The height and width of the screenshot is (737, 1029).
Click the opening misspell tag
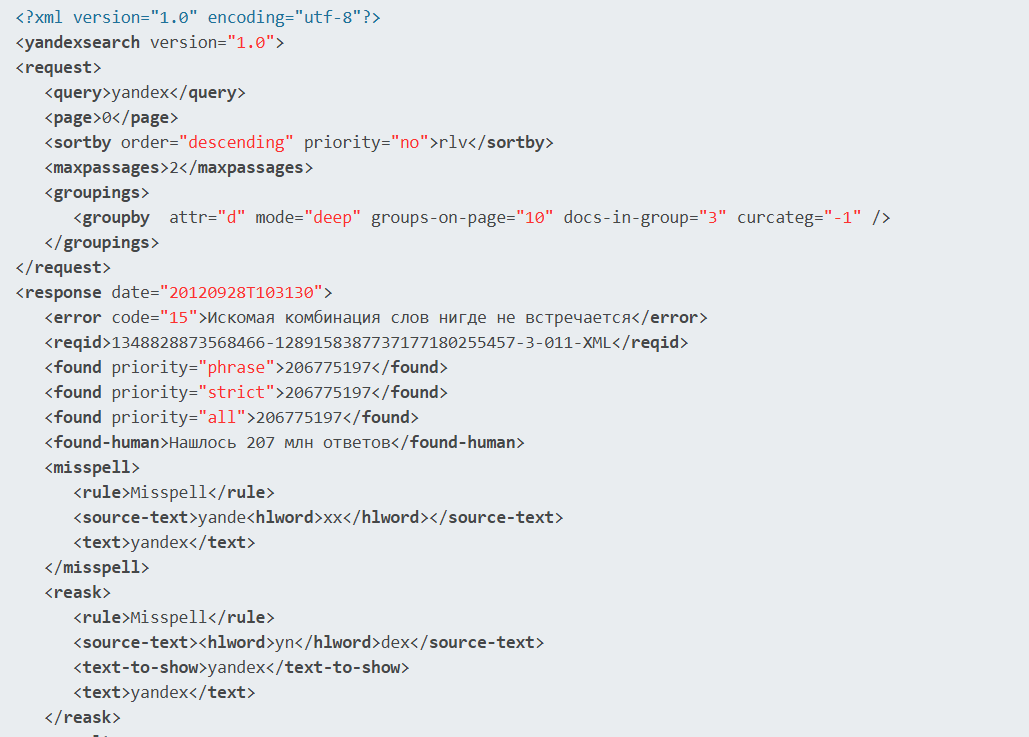pos(92,468)
